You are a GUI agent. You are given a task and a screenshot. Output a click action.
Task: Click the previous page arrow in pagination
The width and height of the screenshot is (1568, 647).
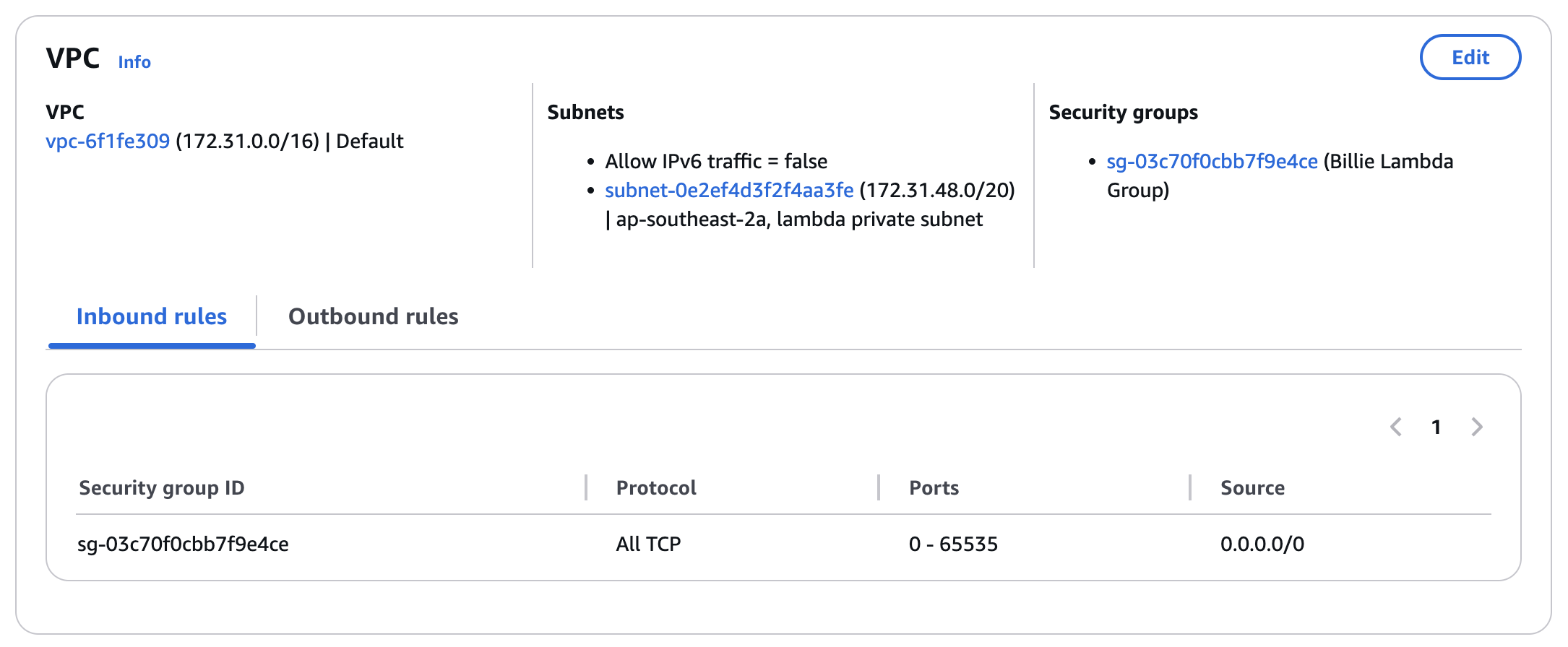coord(1396,427)
